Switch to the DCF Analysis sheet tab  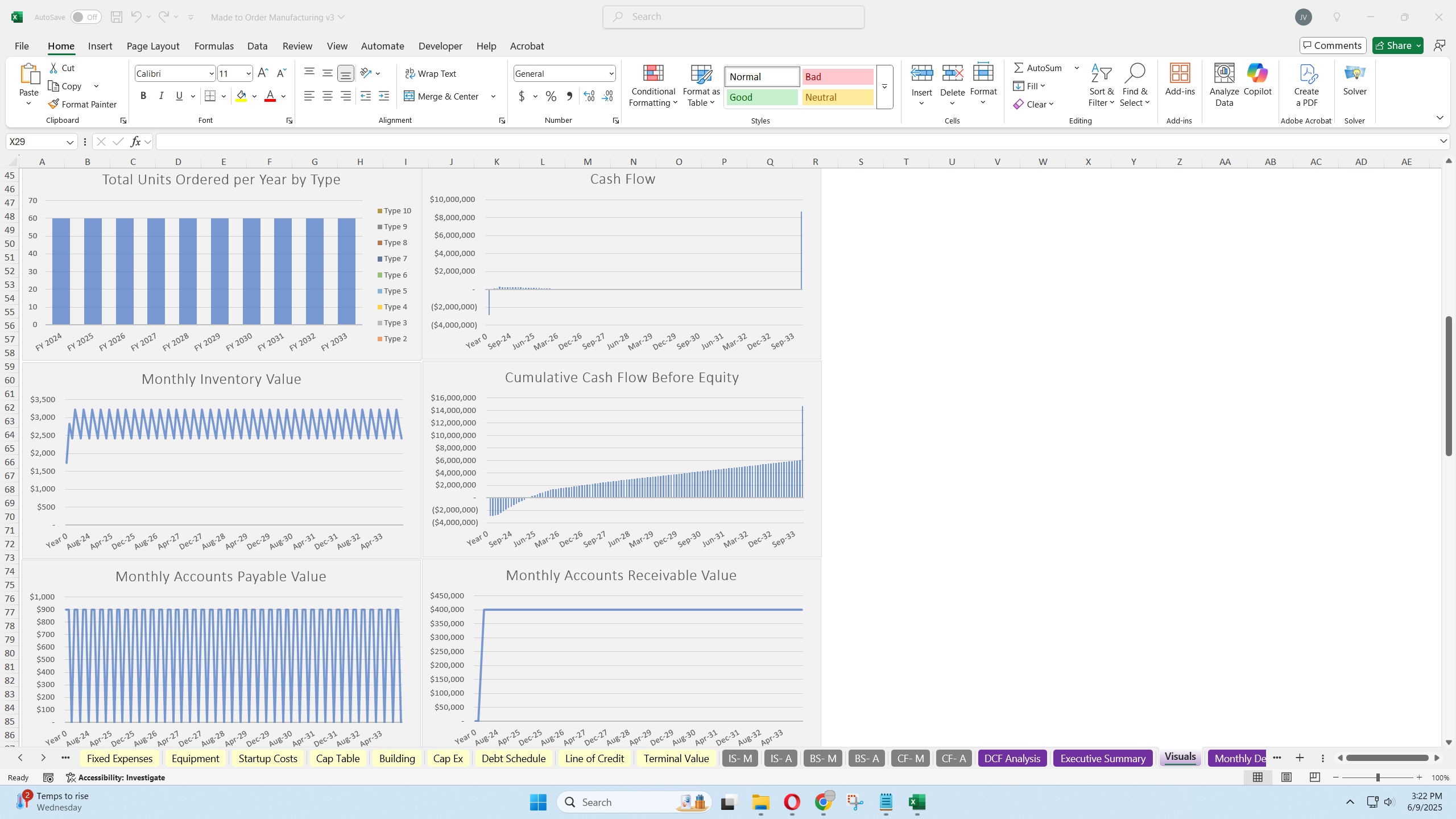tap(1012, 758)
